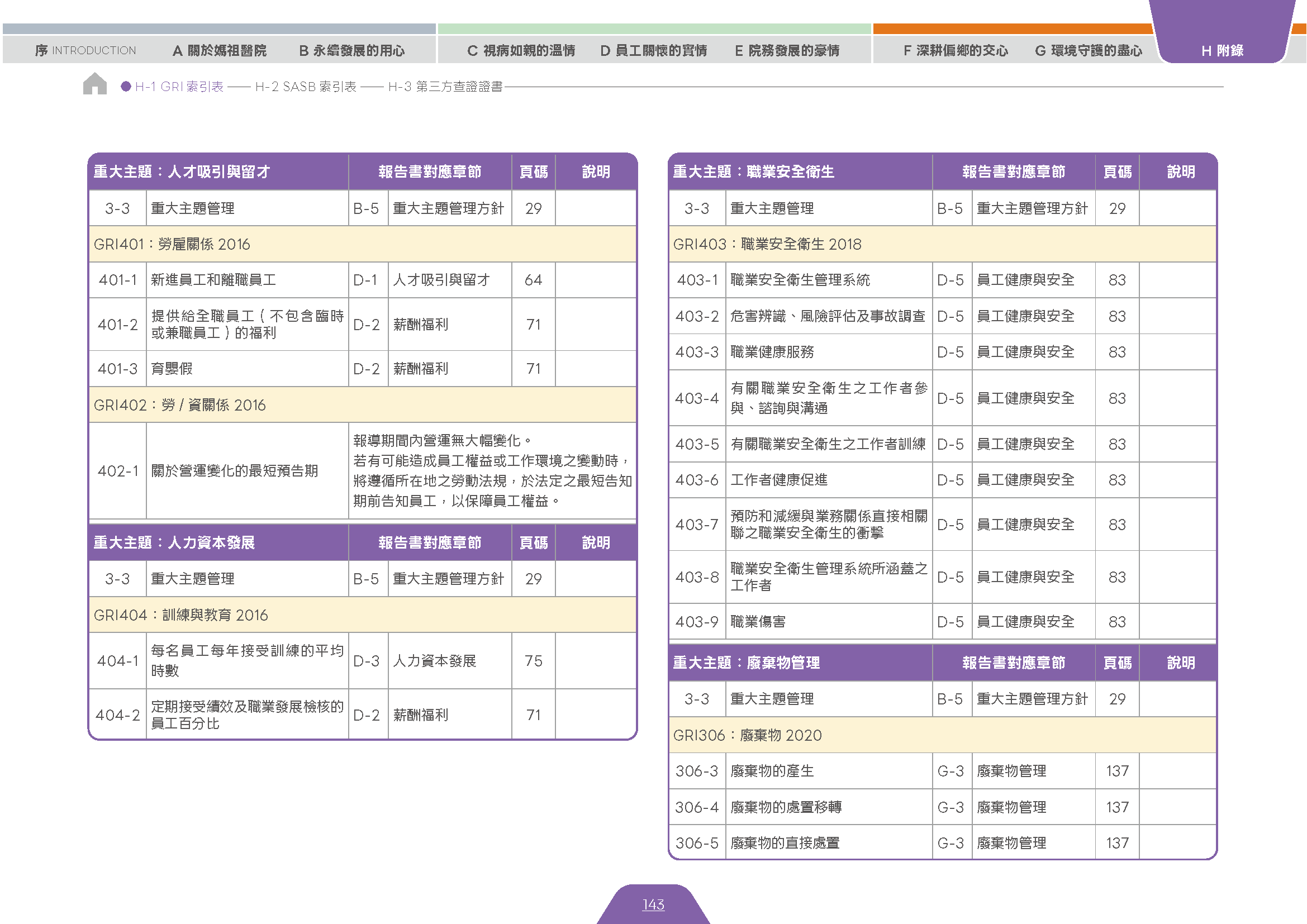1307x924 pixels.
Task: Open H-3 第三方查證證書 link
Action: (x=446, y=87)
